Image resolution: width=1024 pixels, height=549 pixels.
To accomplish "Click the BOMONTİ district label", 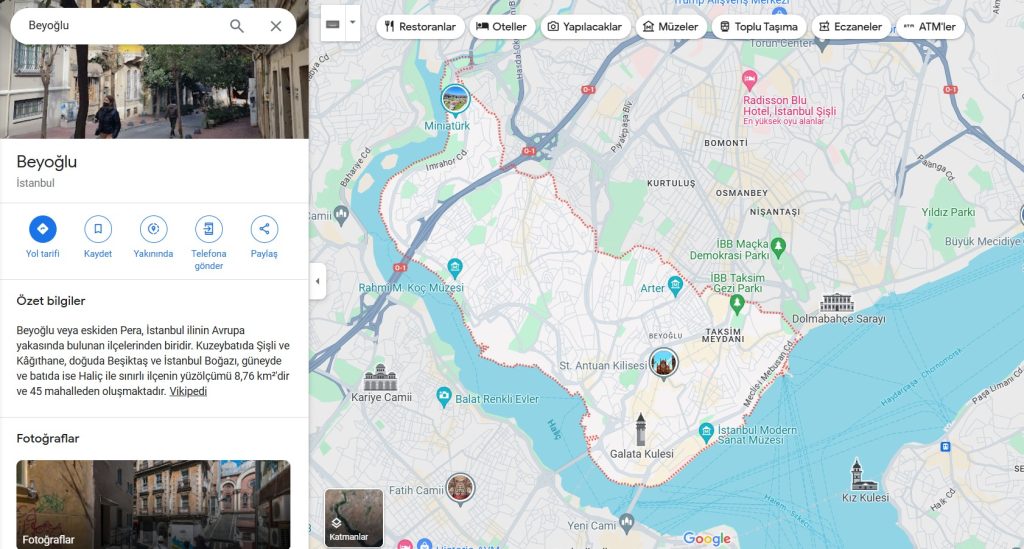I will tap(726, 143).
